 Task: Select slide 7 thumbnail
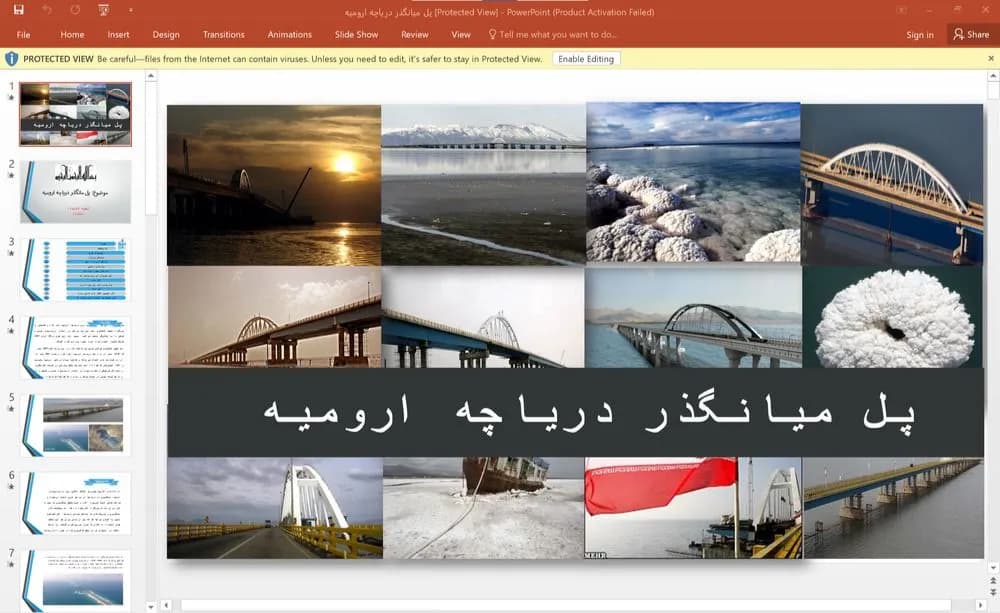[75, 580]
